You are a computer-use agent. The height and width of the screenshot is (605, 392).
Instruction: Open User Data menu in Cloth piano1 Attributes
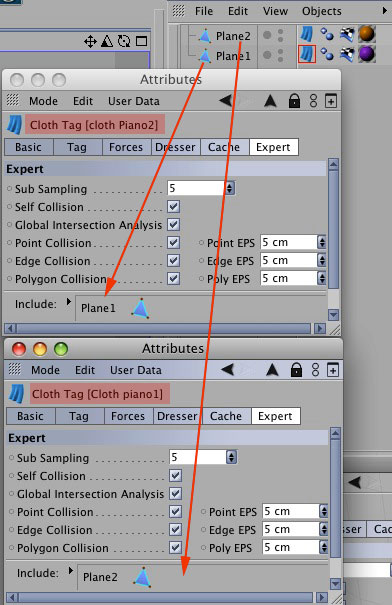(135, 370)
